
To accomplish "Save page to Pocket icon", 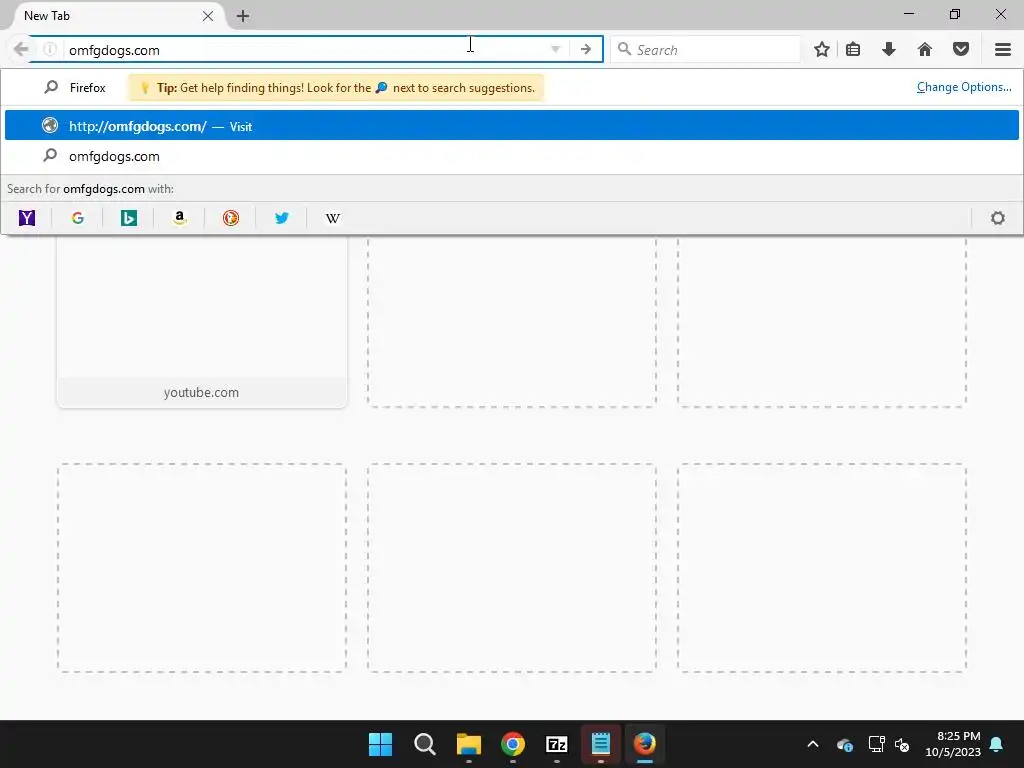I will pos(961,50).
